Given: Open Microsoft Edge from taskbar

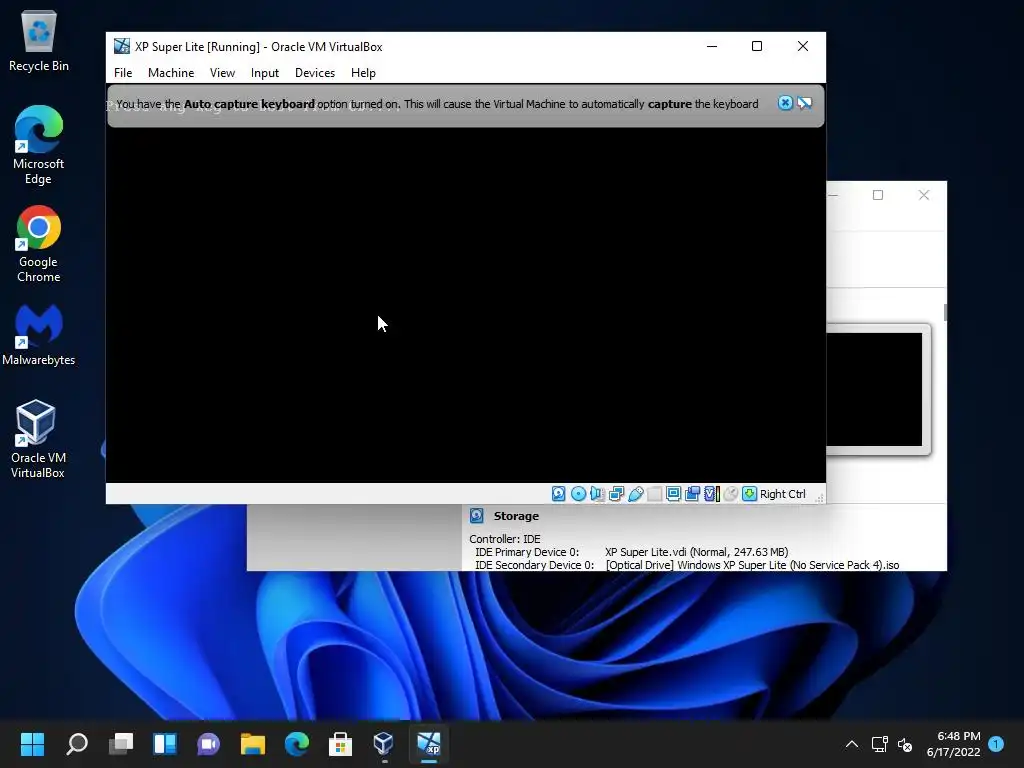Looking at the screenshot, I should point(296,743).
